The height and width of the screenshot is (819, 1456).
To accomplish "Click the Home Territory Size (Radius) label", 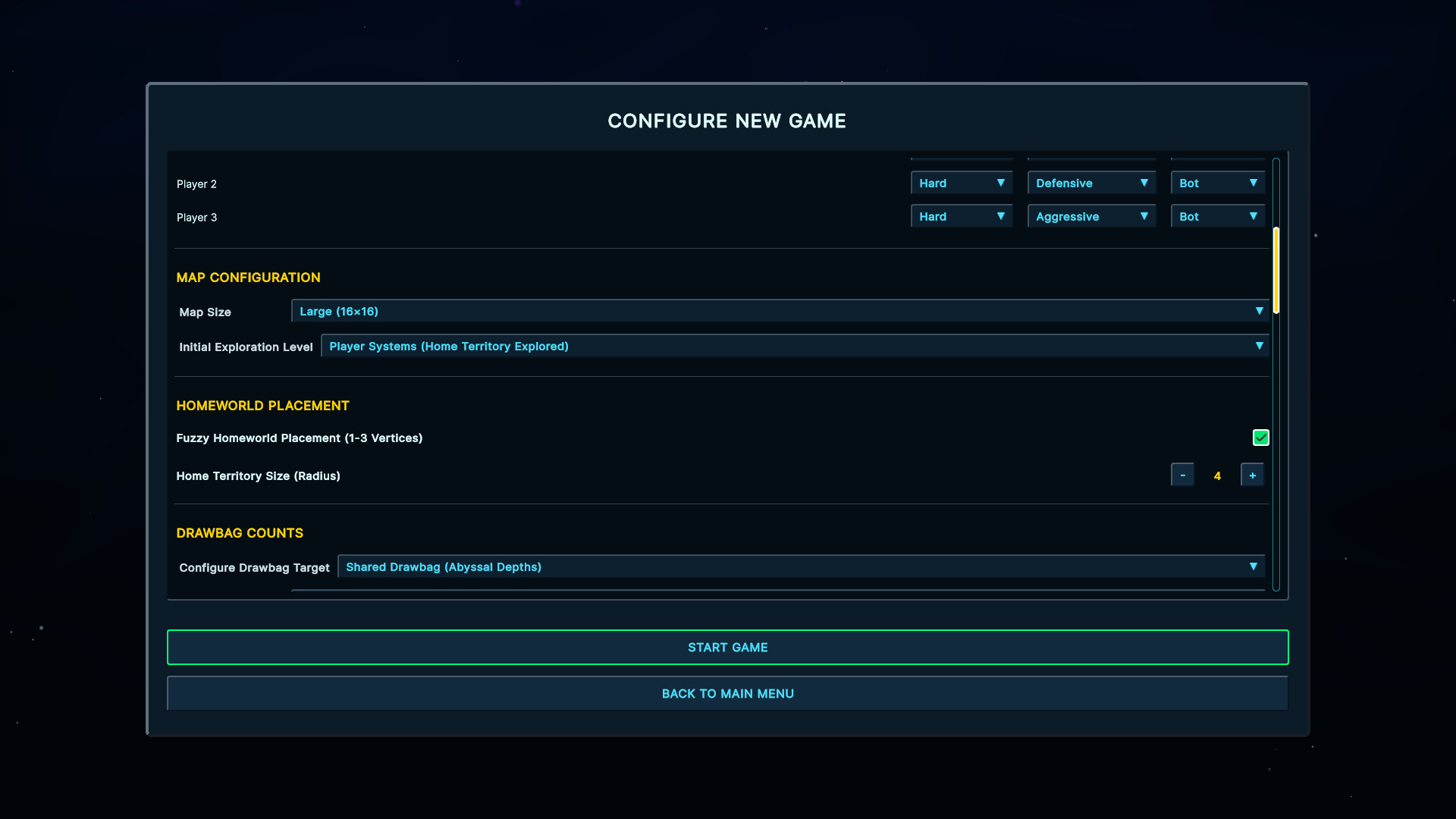I will click(x=258, y=475).
